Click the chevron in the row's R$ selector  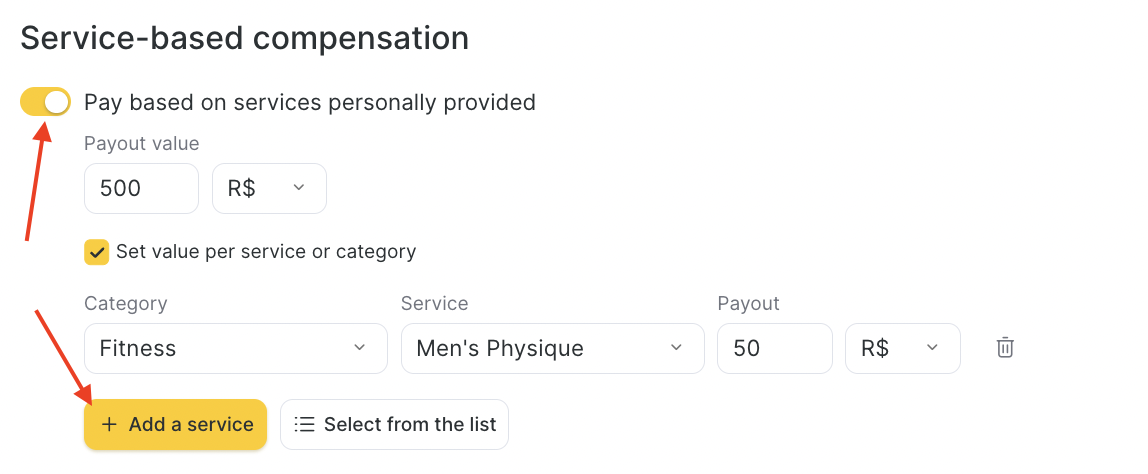(x=932, y=347)
